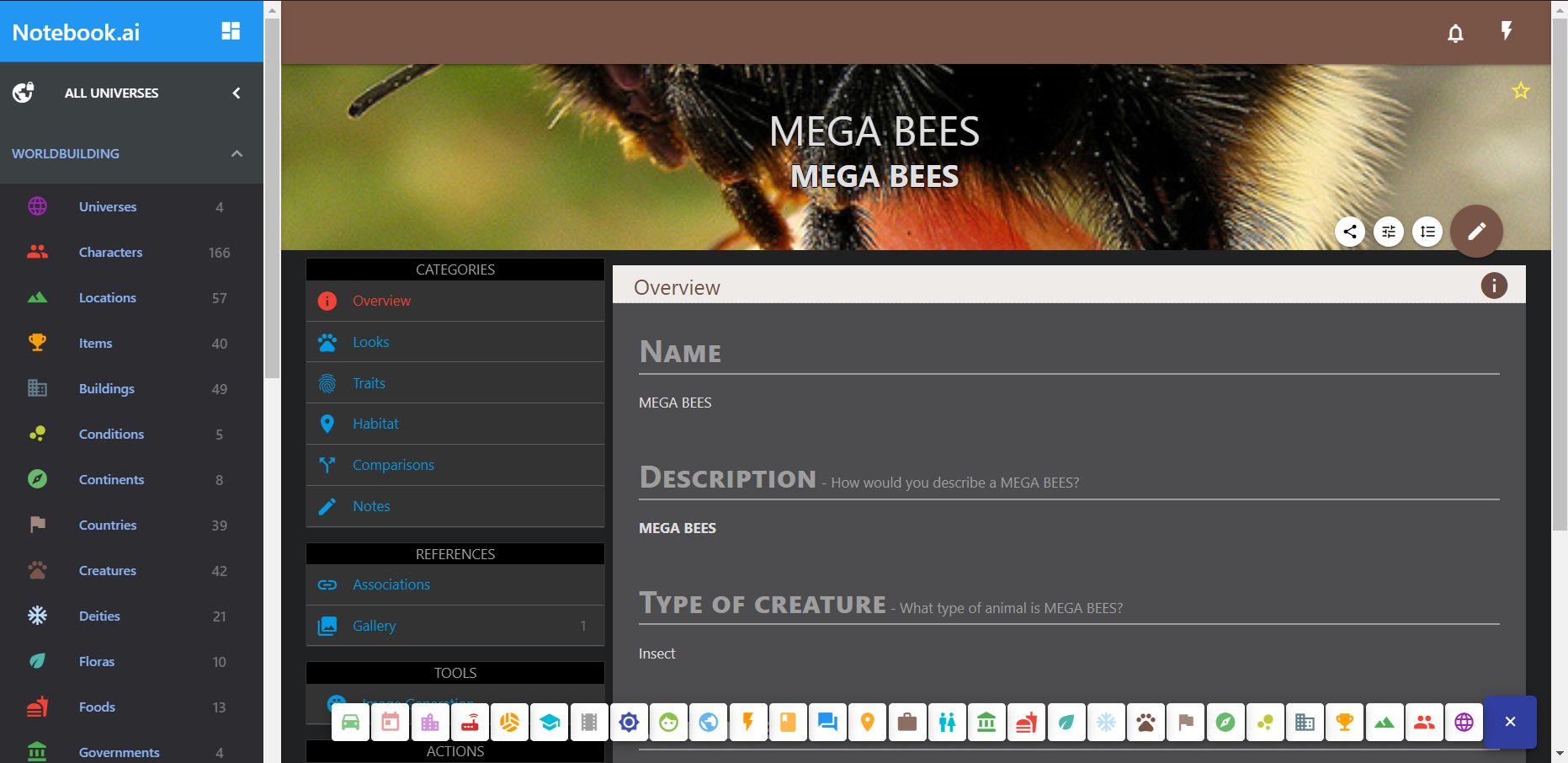Image resolution: width=1568 pixels, height=763 pixels.
Task: Click the blue sun-gear quick-create icon
Action: (x=629, y=723)
